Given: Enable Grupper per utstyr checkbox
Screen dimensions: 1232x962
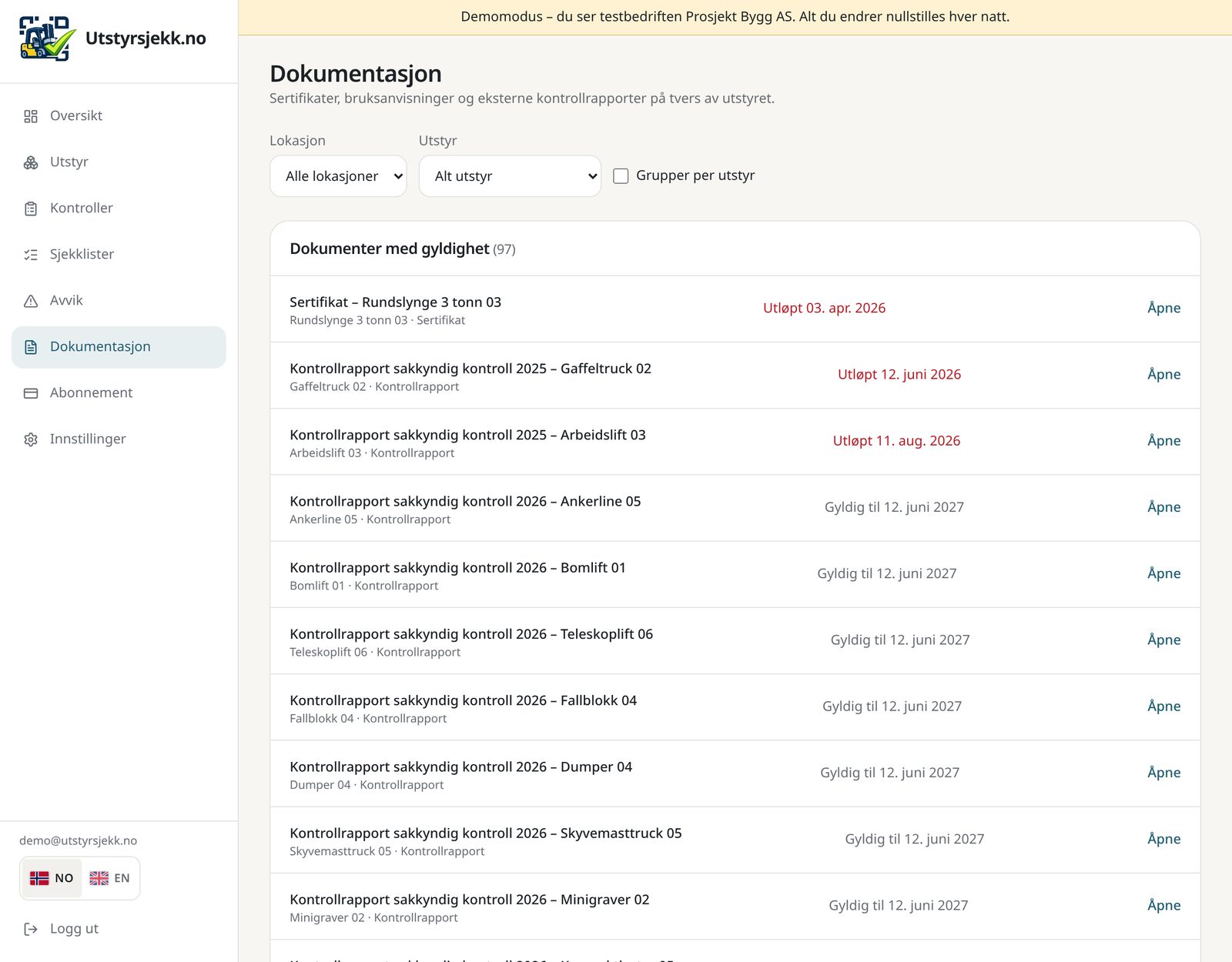Looking at the screenshot, I should point(621,176).
